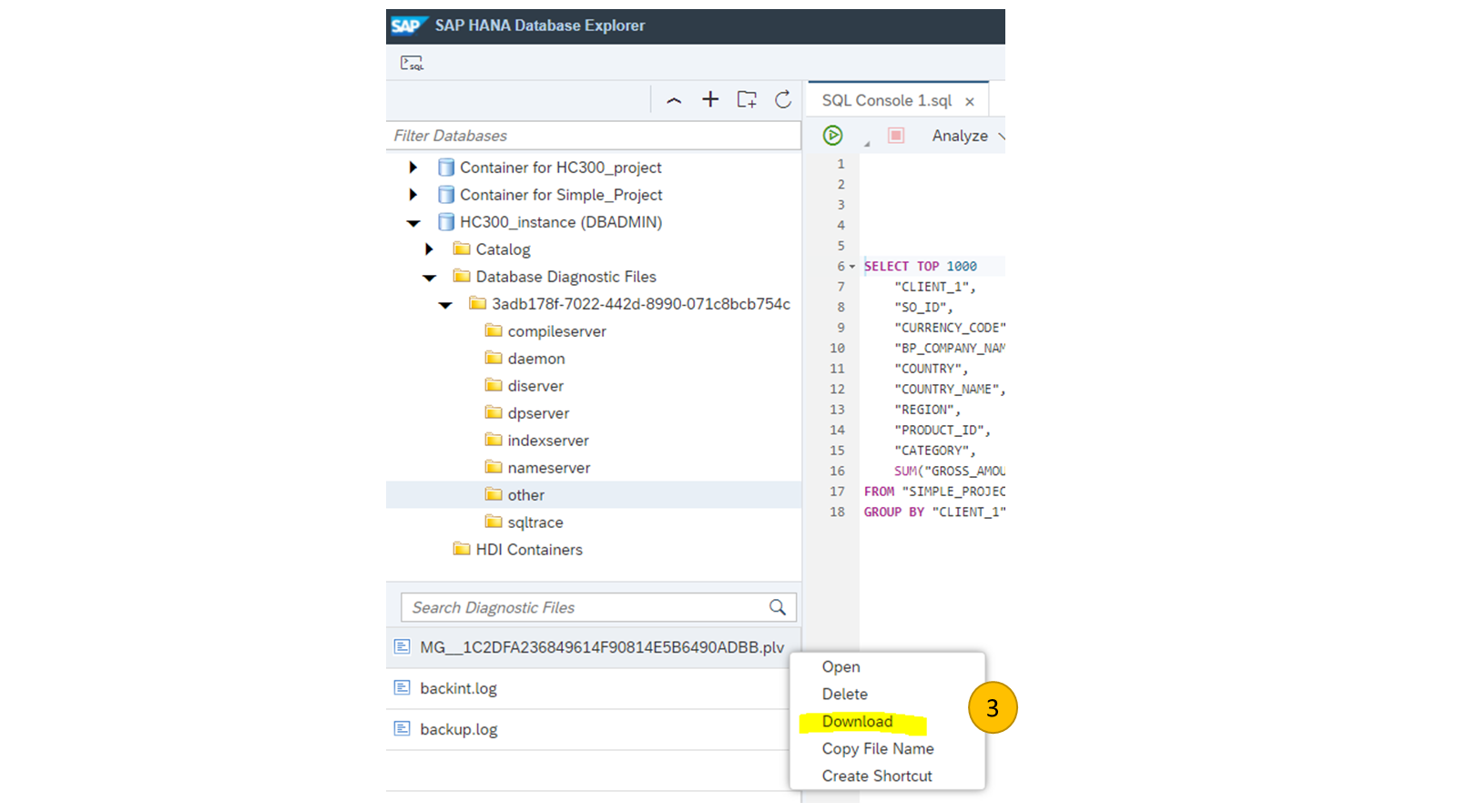
Task: Stop execution with red square icon
Action: click(x=896, y=136)
